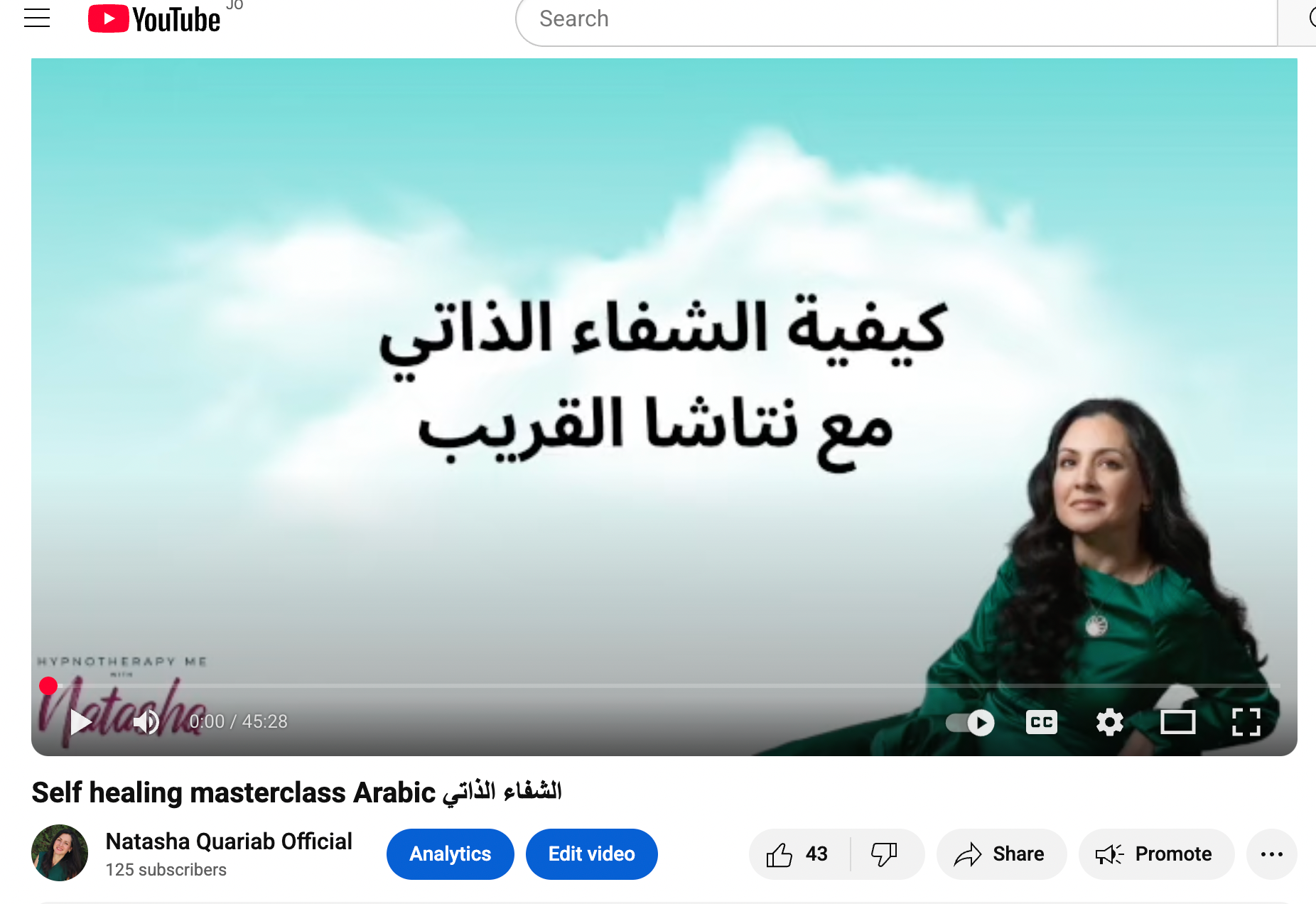The width and height of the screenshot is (1316, 904).
Task: Dislike the video with thumbs down
Action: tap(885, 854)
